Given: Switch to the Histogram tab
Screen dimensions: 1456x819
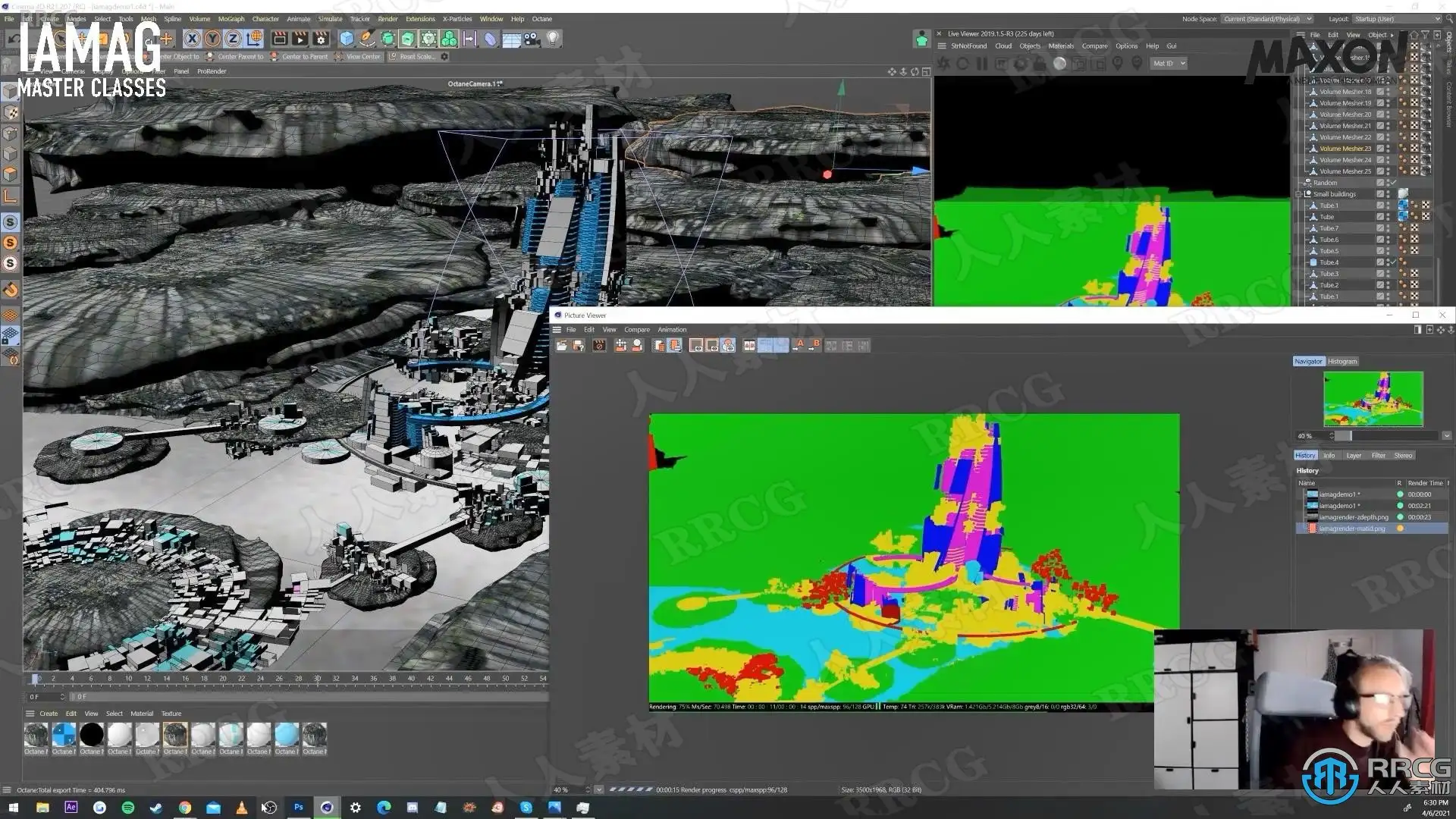Looking at the screenshot, I should tap(1341, 362).
